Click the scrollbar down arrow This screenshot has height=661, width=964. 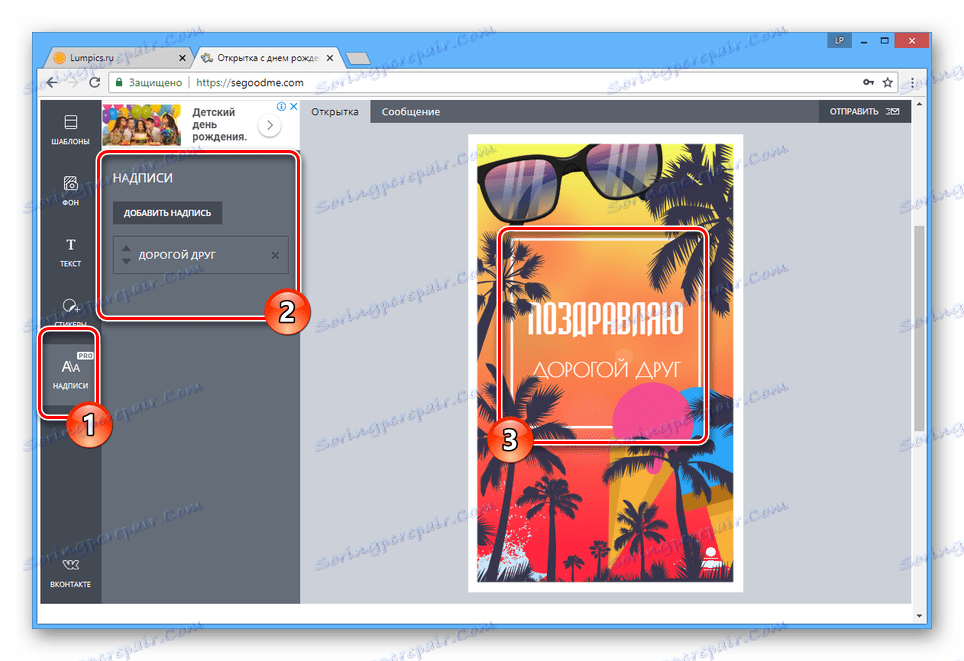(919, 615)
